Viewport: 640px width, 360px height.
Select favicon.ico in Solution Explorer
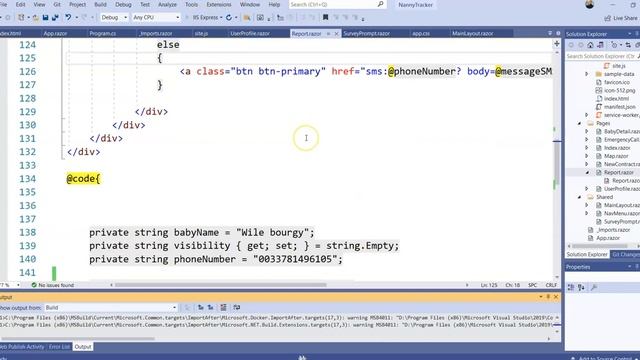coord(616,82)
